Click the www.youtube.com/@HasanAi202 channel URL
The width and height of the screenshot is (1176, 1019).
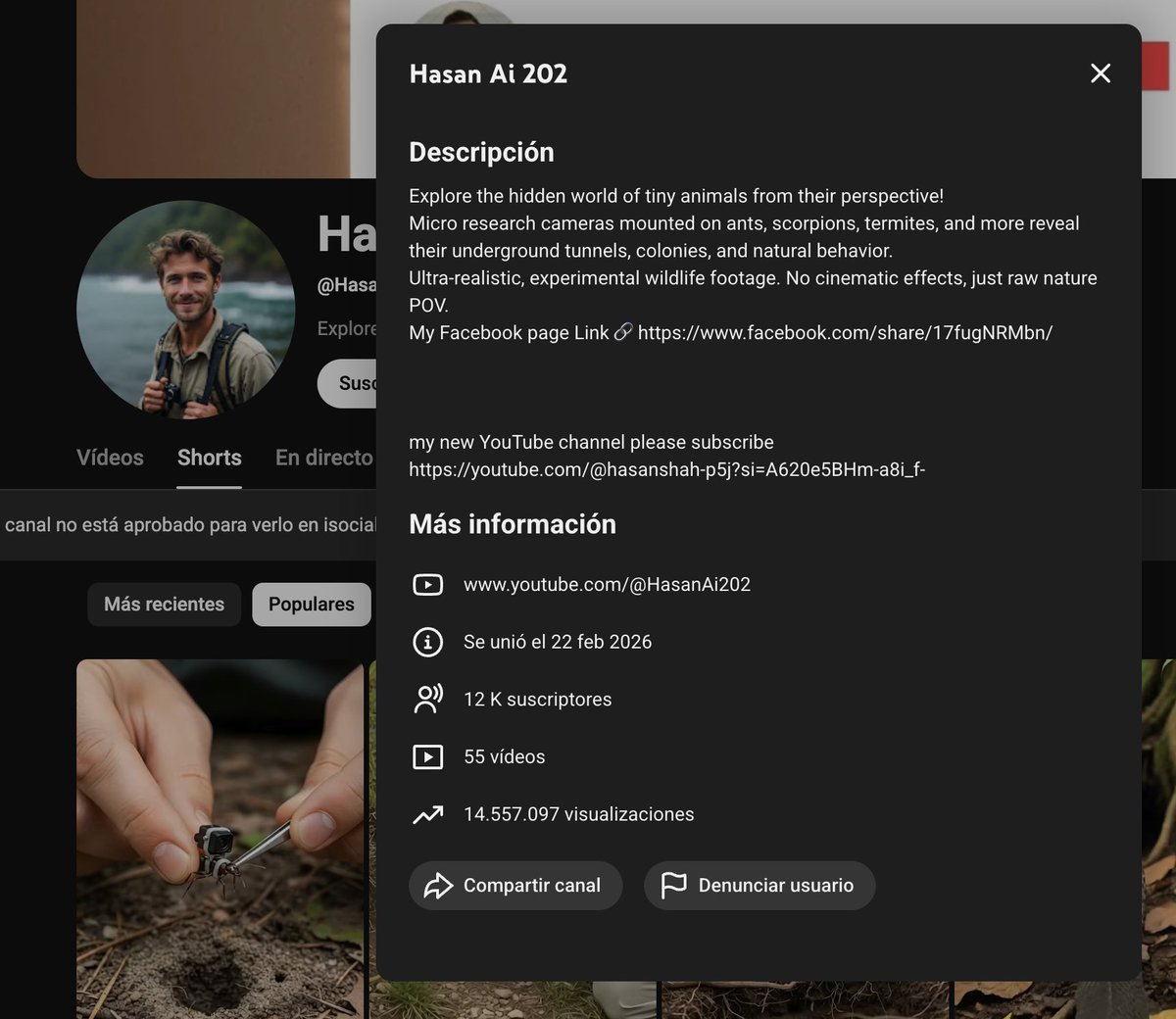click(x=607, y=585)
